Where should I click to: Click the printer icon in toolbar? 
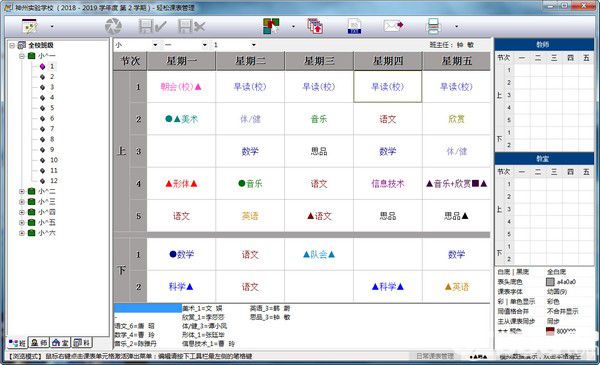pos(434,26)
